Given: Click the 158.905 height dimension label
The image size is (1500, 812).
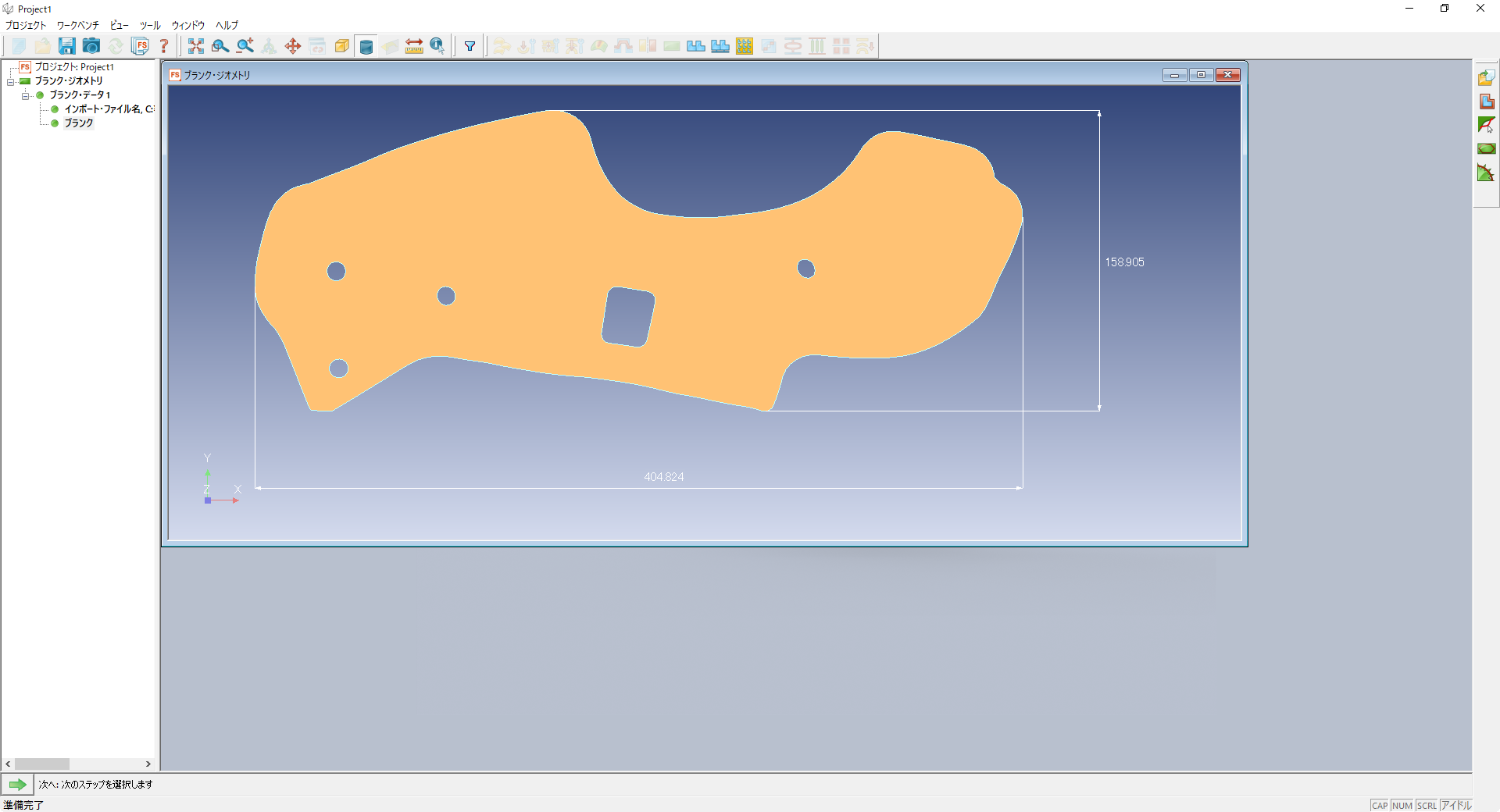Looking at the screenshot, I should tap(1124, 262).
